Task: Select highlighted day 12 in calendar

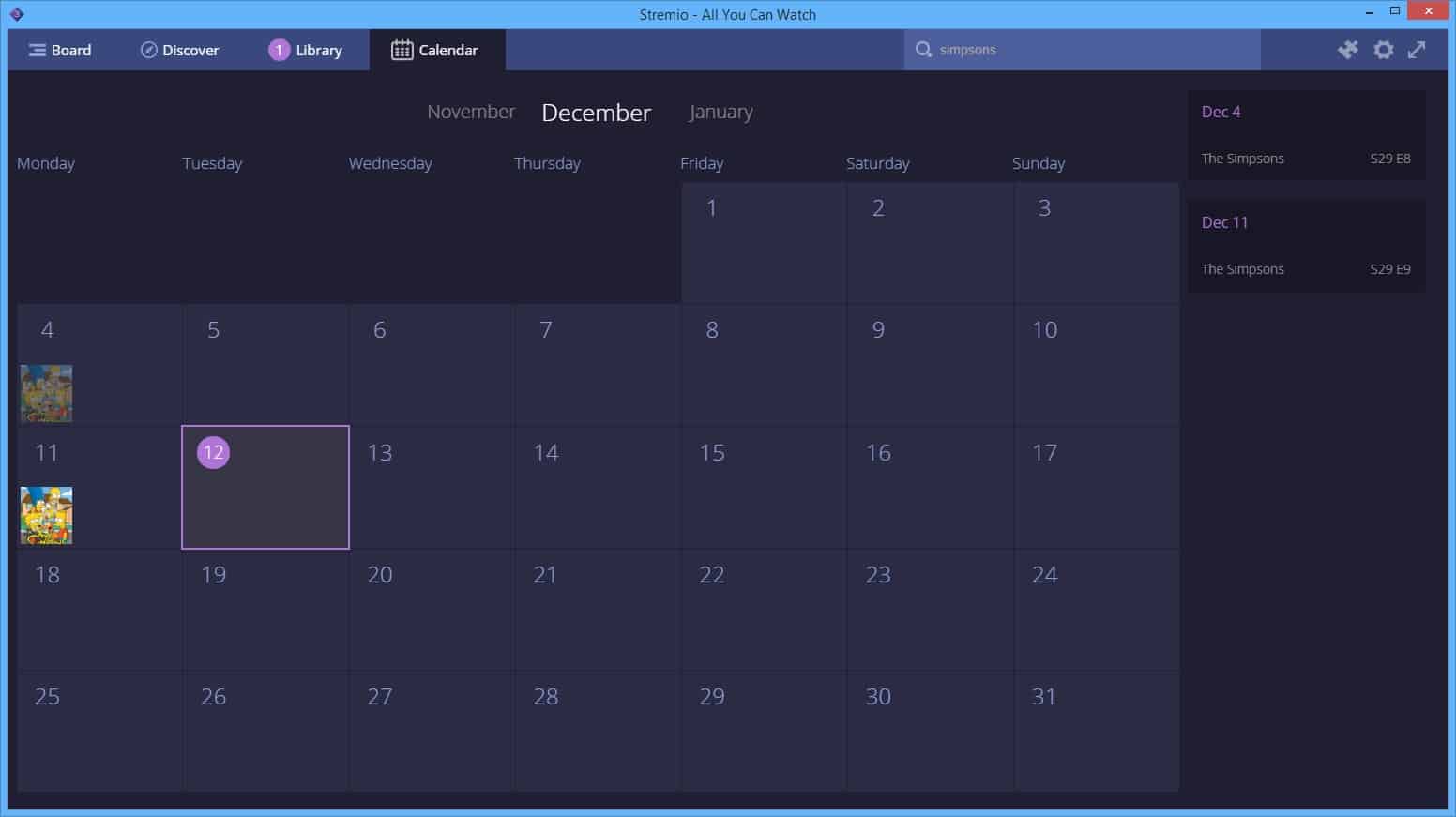Action: pyautogui.click(x=265, y=487)
